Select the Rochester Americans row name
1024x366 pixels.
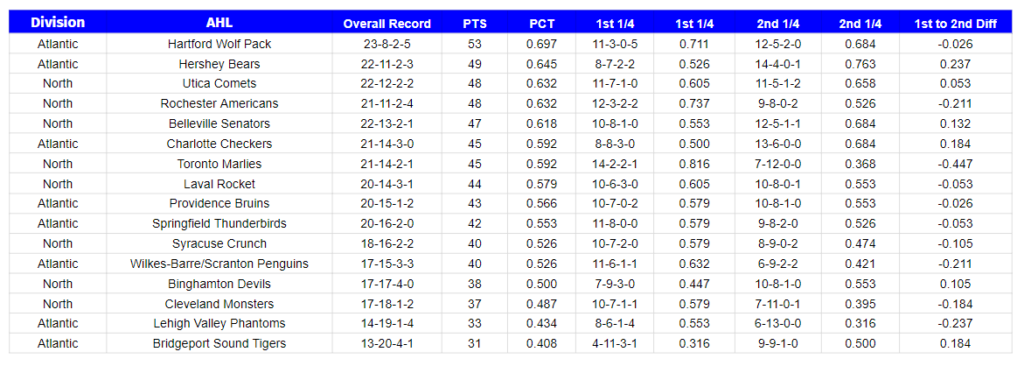click(219, 104)
